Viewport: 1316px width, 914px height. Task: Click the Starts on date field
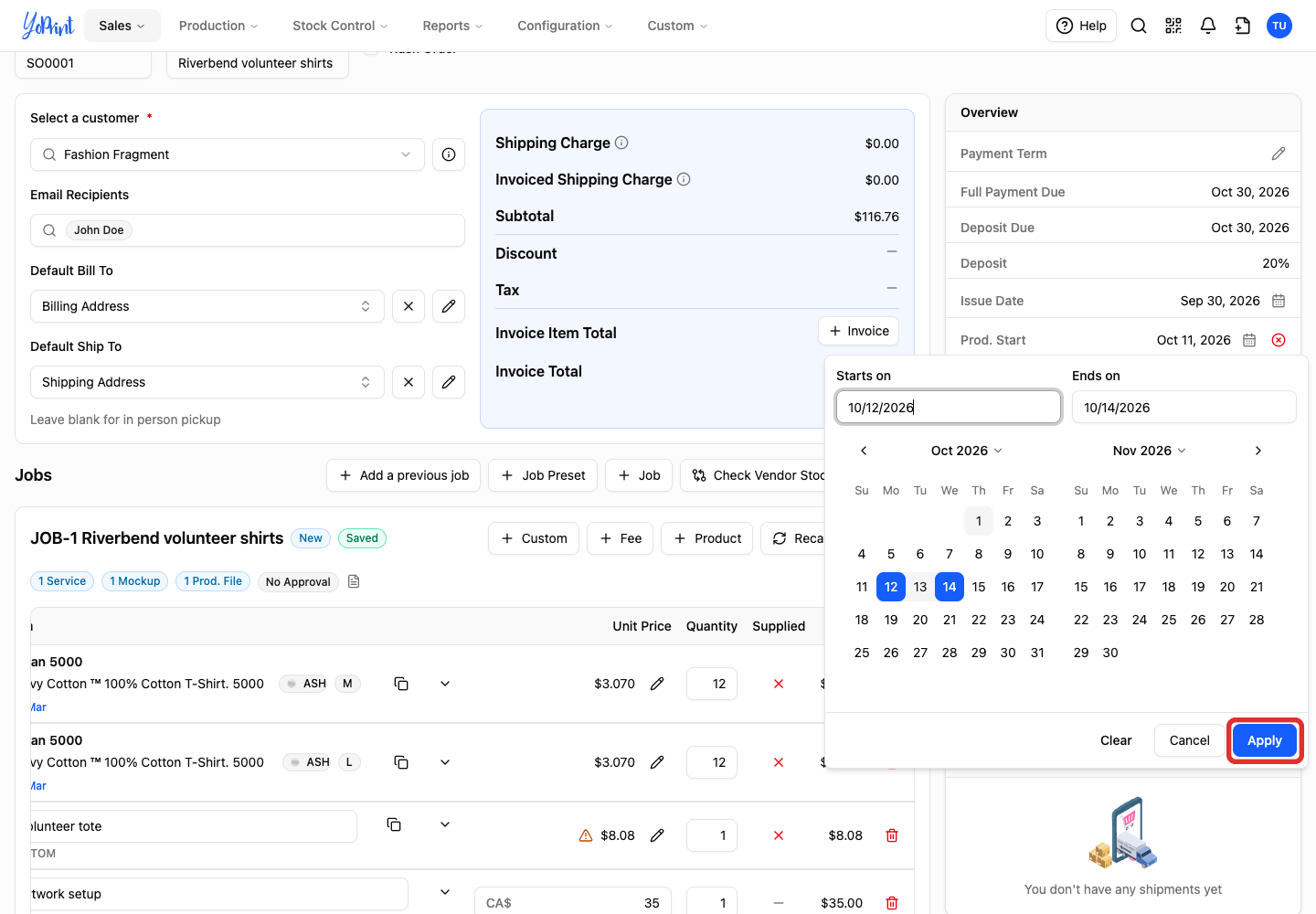(949, 408)
